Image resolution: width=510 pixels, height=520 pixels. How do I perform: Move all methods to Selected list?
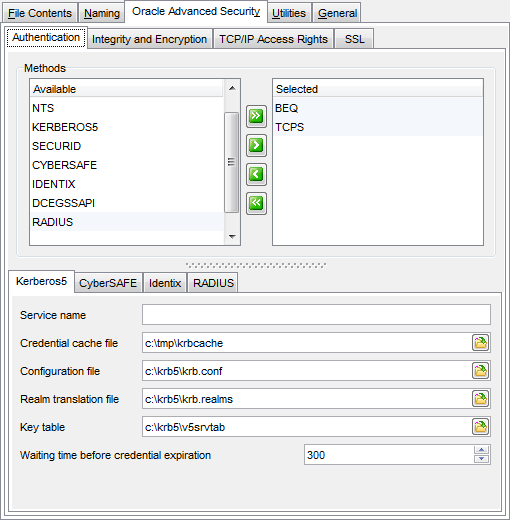coord(256,116)
